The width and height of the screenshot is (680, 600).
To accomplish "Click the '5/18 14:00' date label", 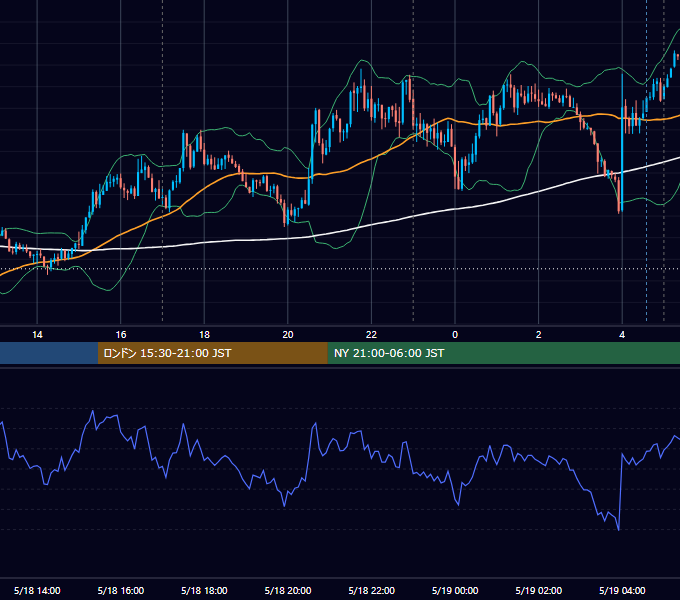I will point(37,590).
